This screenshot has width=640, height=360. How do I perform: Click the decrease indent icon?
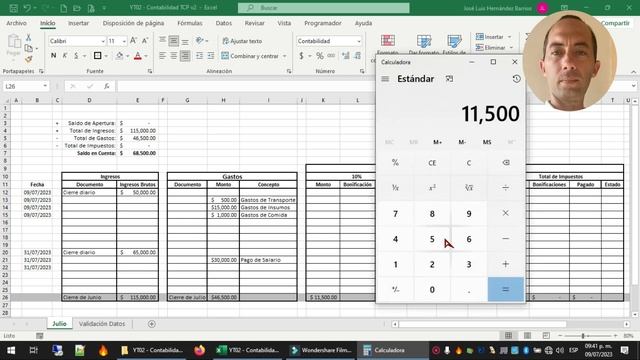tap(199, 56)
